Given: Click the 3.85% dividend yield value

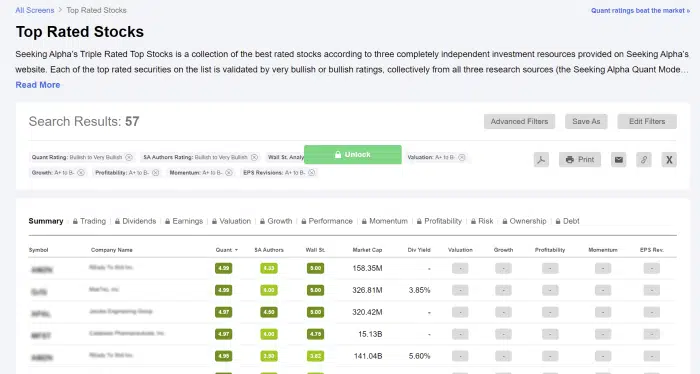Looking at the screenshot, I should pos(420,290).
